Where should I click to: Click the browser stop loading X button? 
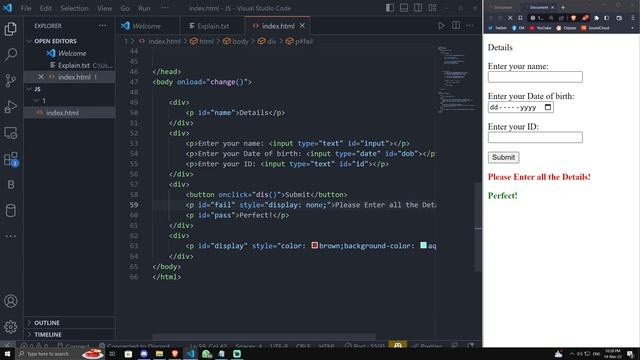(x=510, y=18)
